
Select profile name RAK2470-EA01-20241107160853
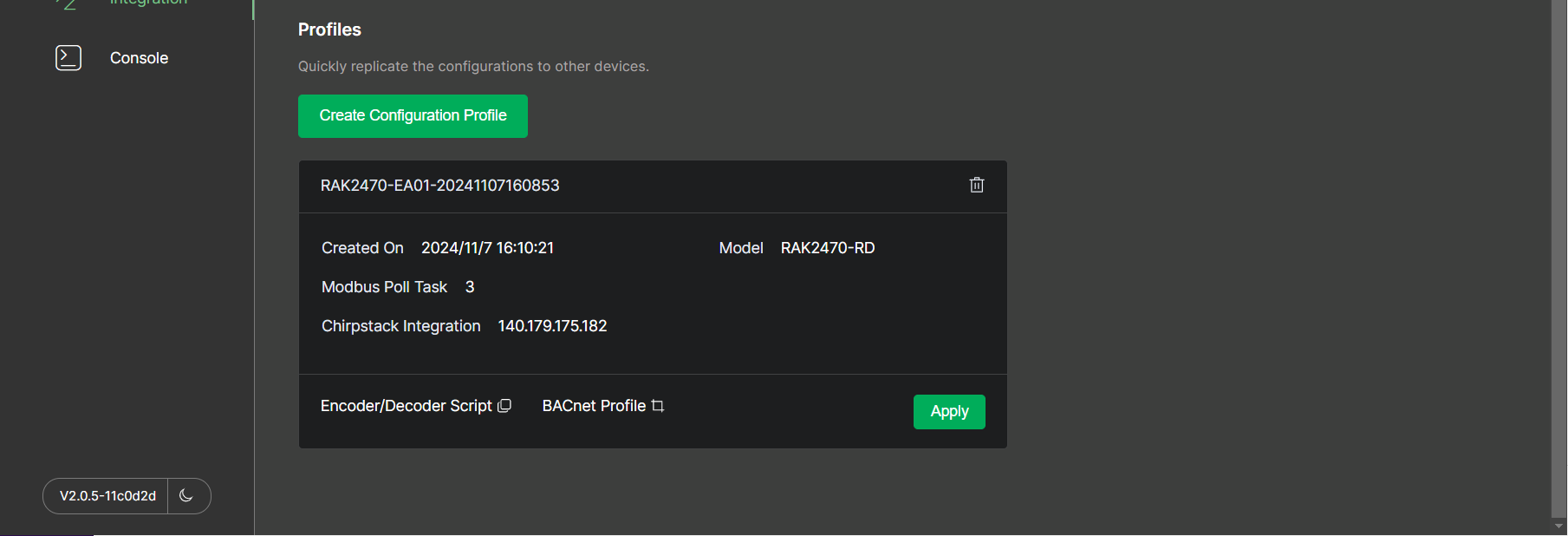(440, 186)
